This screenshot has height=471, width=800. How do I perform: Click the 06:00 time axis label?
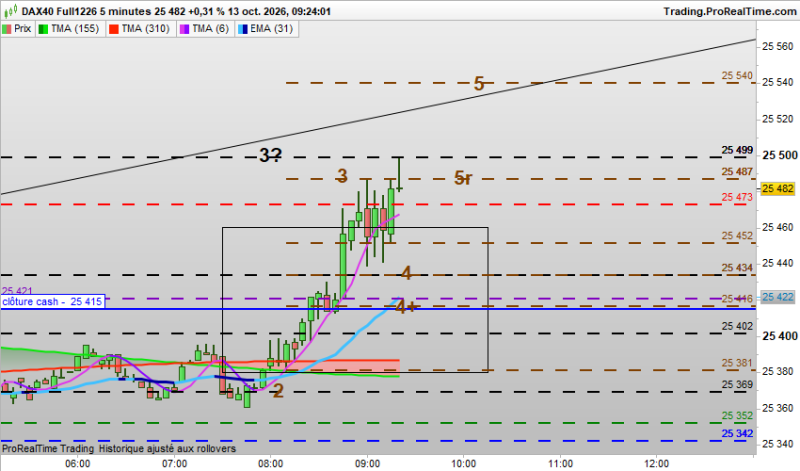[x=78, y=464]
